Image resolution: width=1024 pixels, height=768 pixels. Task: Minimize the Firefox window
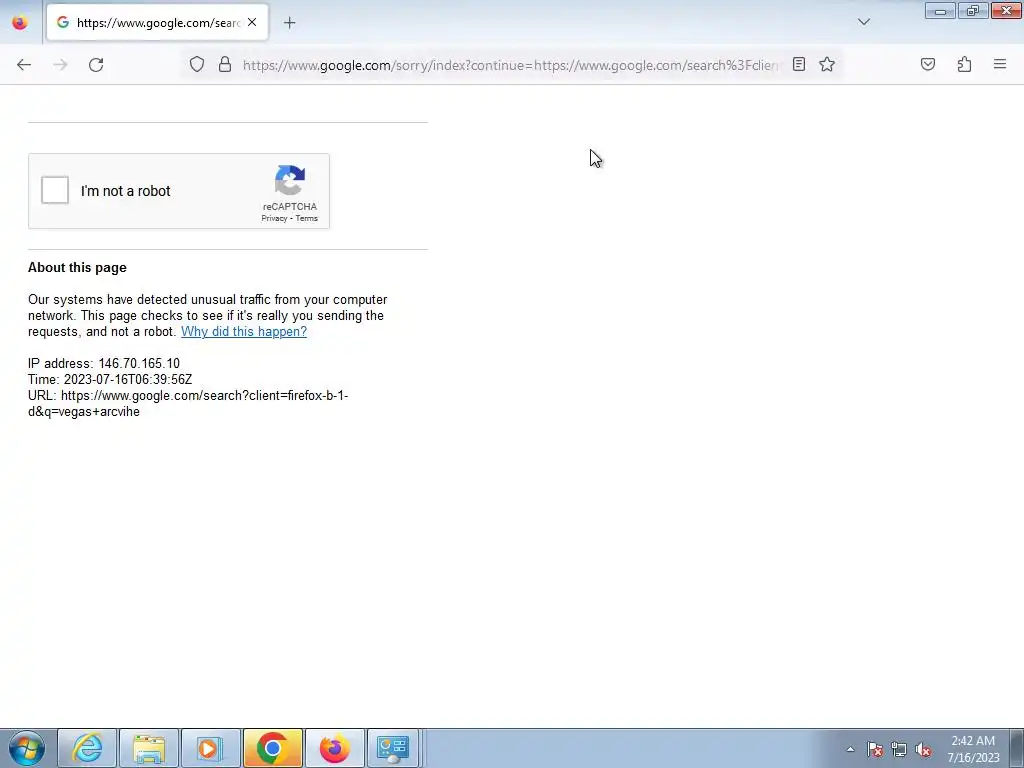pyautogui.click(x=940, y=10)
